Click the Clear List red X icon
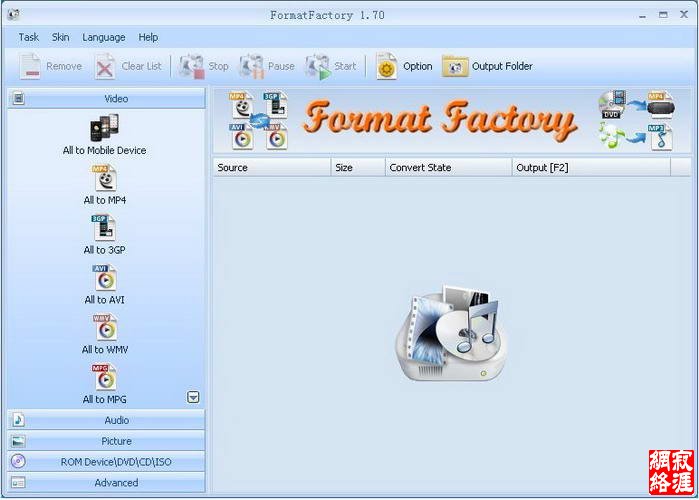Image resolution: width=699 pixels, height=500 pixels. tap(105, 66)
